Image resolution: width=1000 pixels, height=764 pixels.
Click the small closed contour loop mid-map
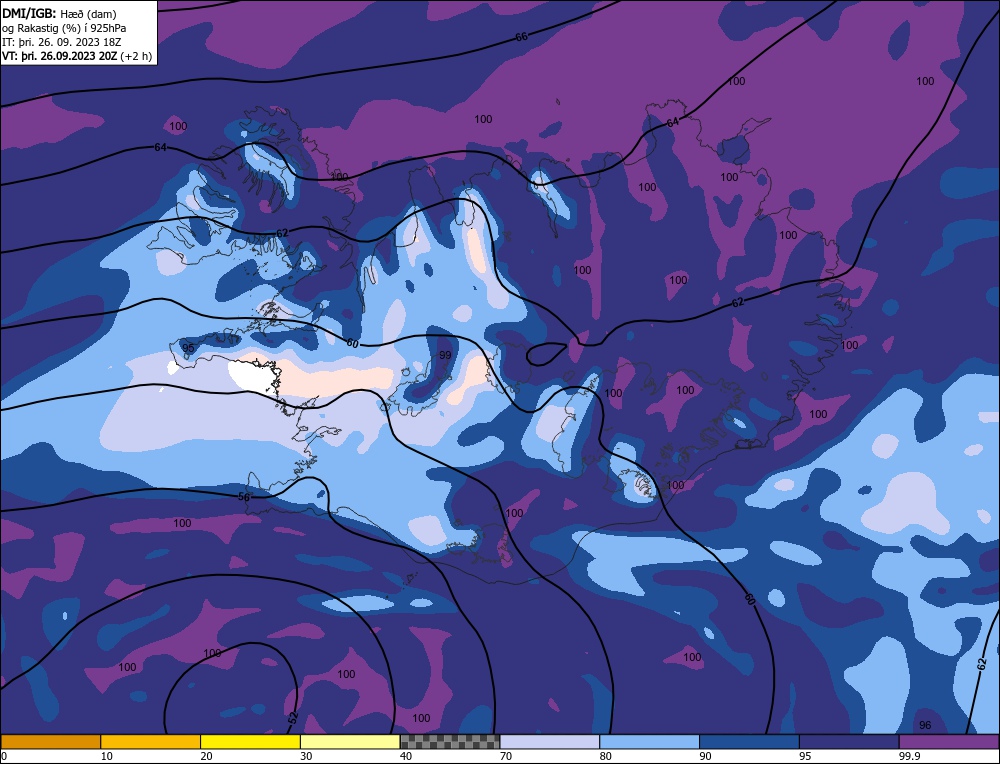click(547, 353)
